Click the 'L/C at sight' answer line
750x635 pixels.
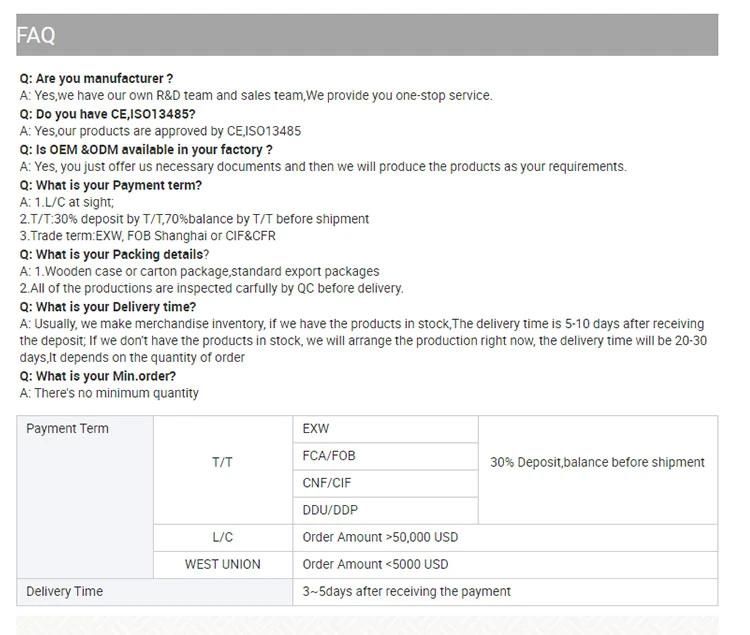pos(67,202)
